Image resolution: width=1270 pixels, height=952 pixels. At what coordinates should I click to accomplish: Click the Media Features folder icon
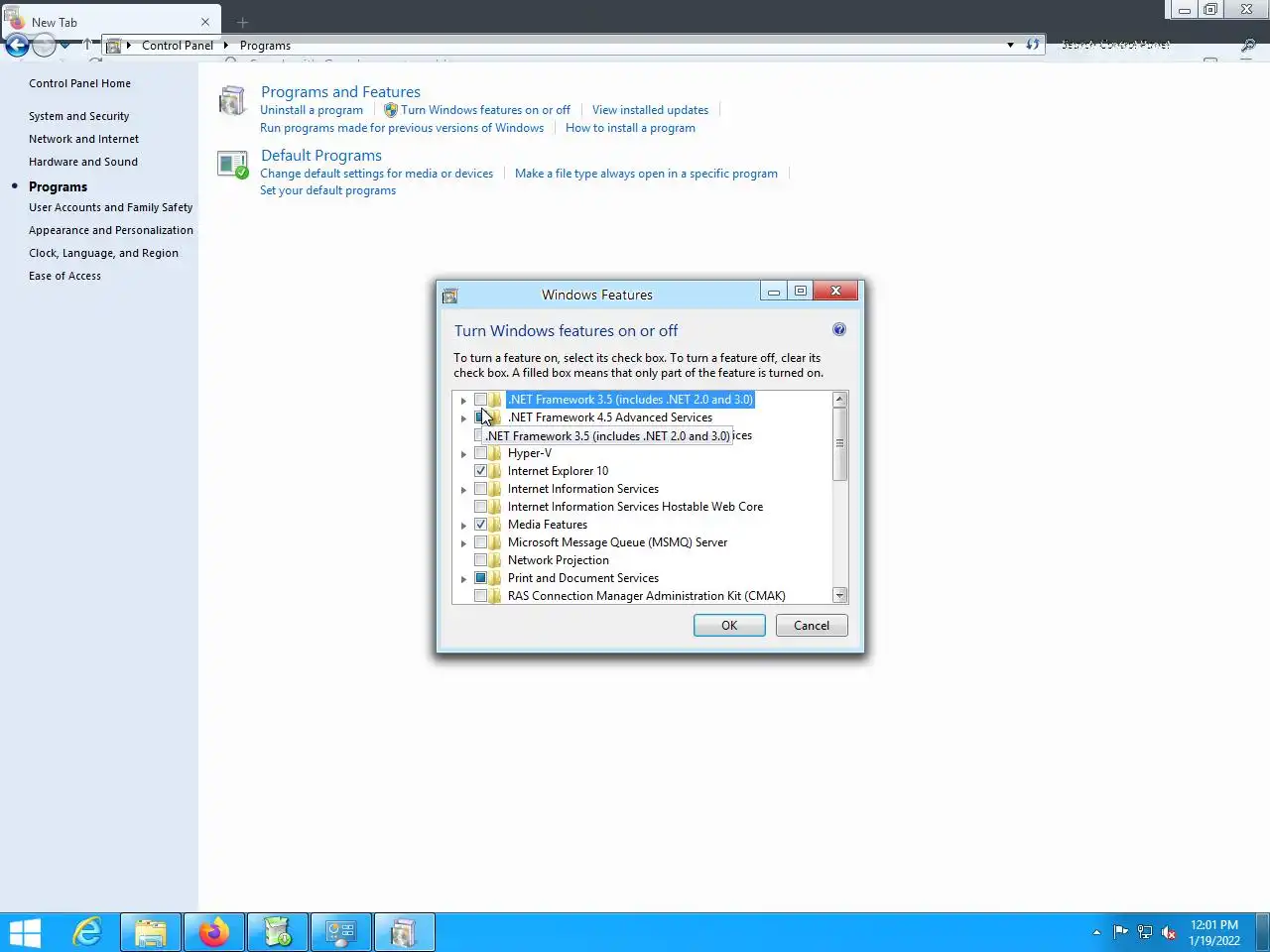point(494,525)
